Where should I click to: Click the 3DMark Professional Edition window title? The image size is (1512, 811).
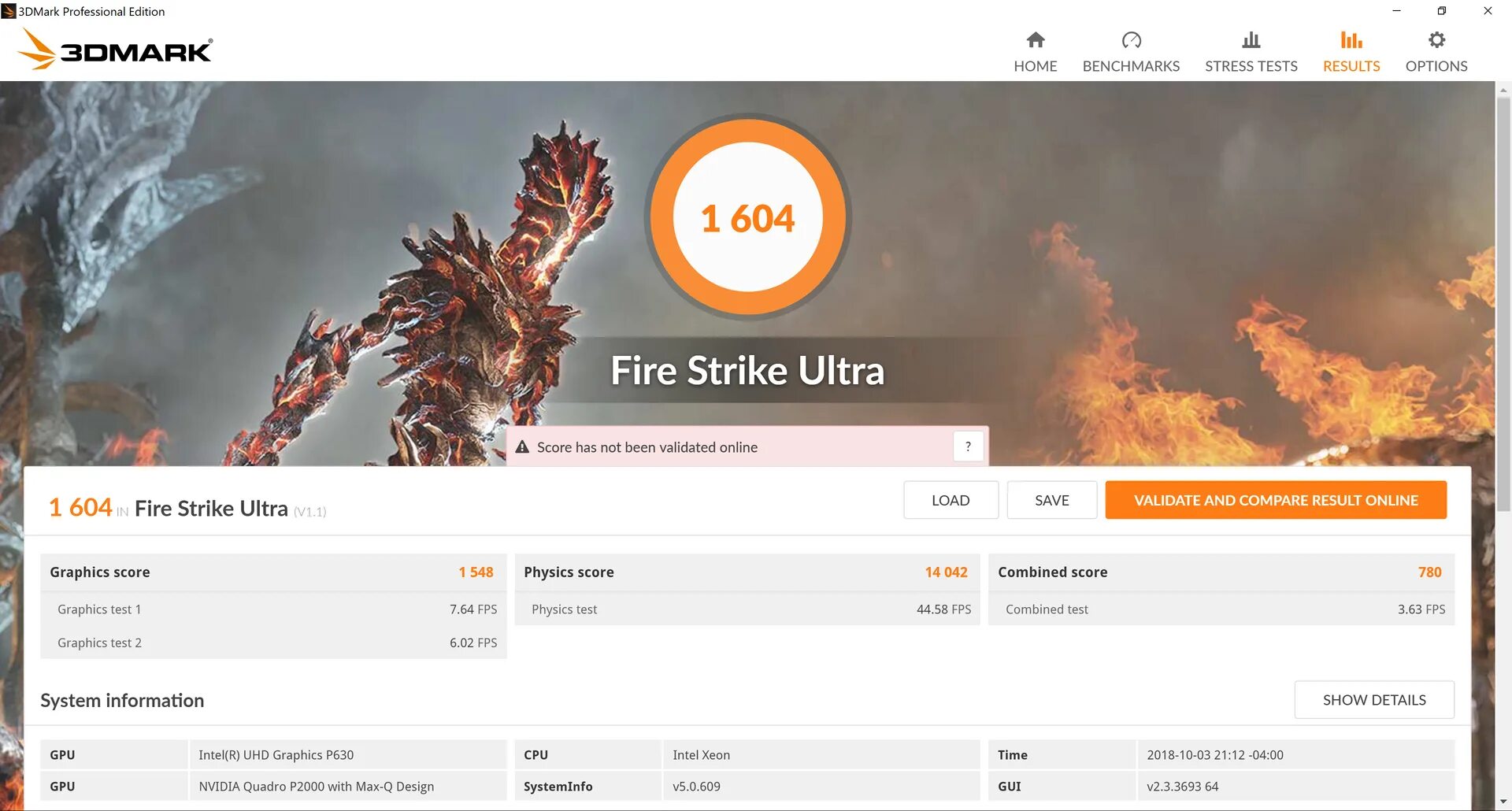(x=91, y=11)
